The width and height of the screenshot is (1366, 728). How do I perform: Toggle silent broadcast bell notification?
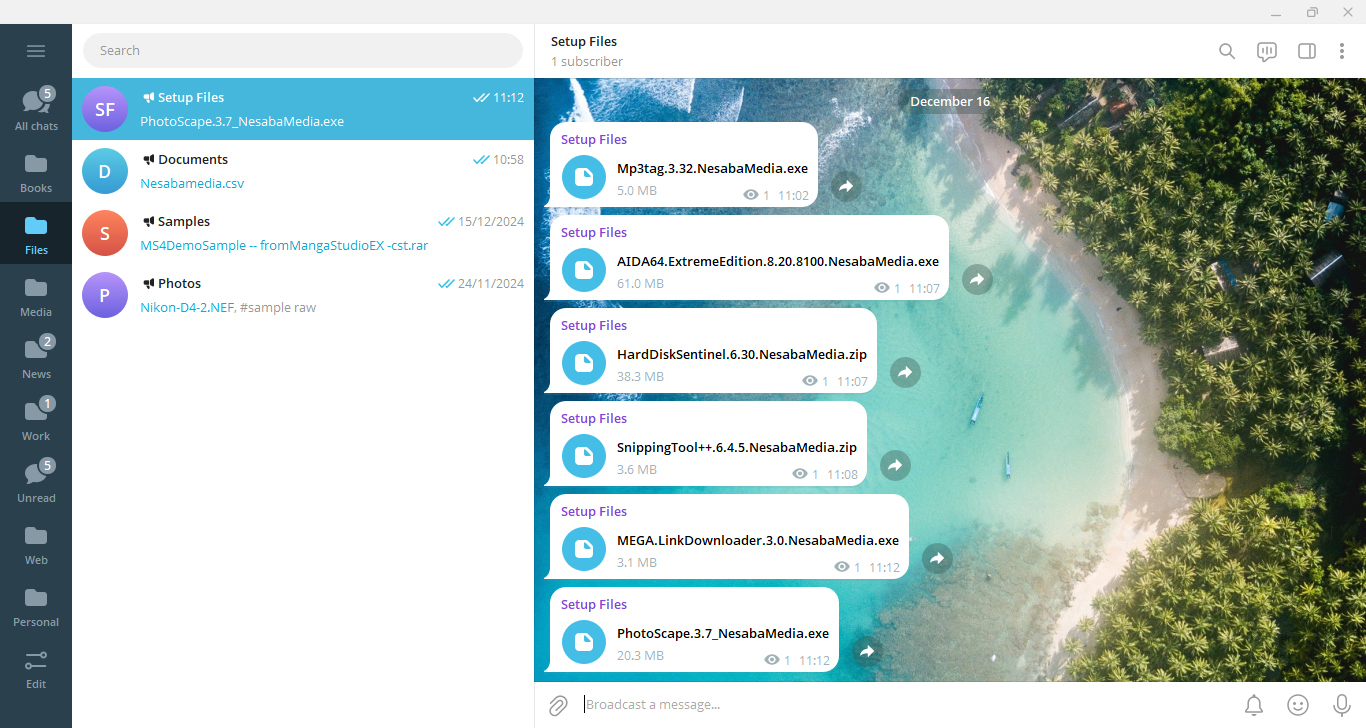[1254, 705]
